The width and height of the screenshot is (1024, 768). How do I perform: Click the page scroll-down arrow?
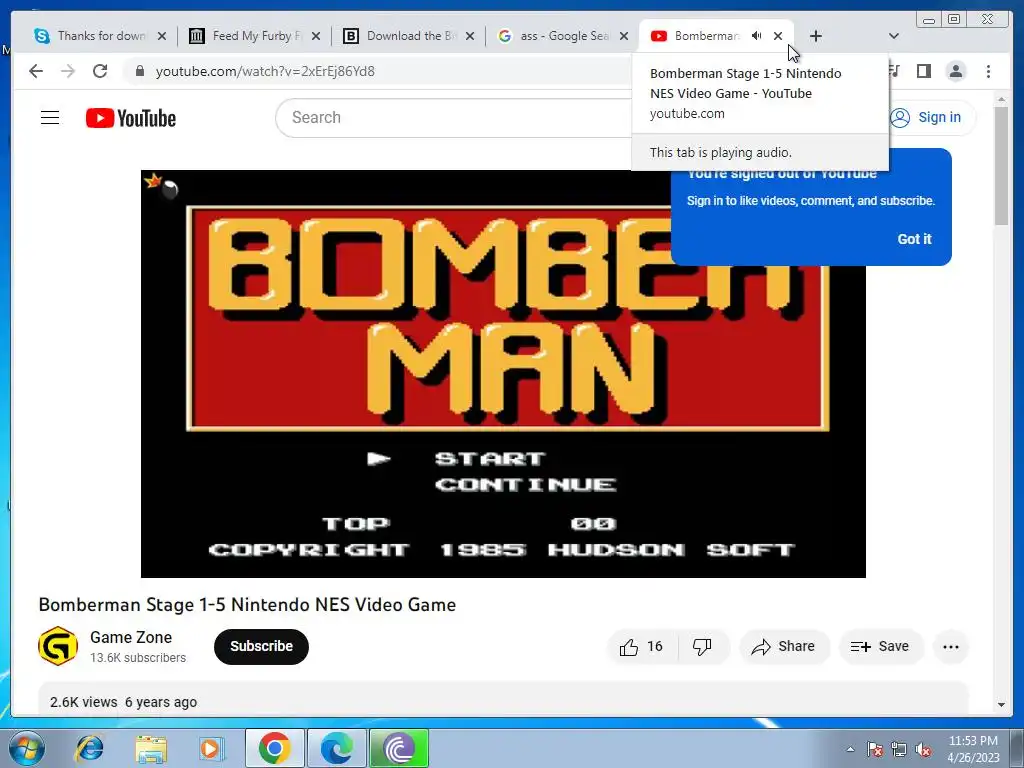click(1001, 705)
